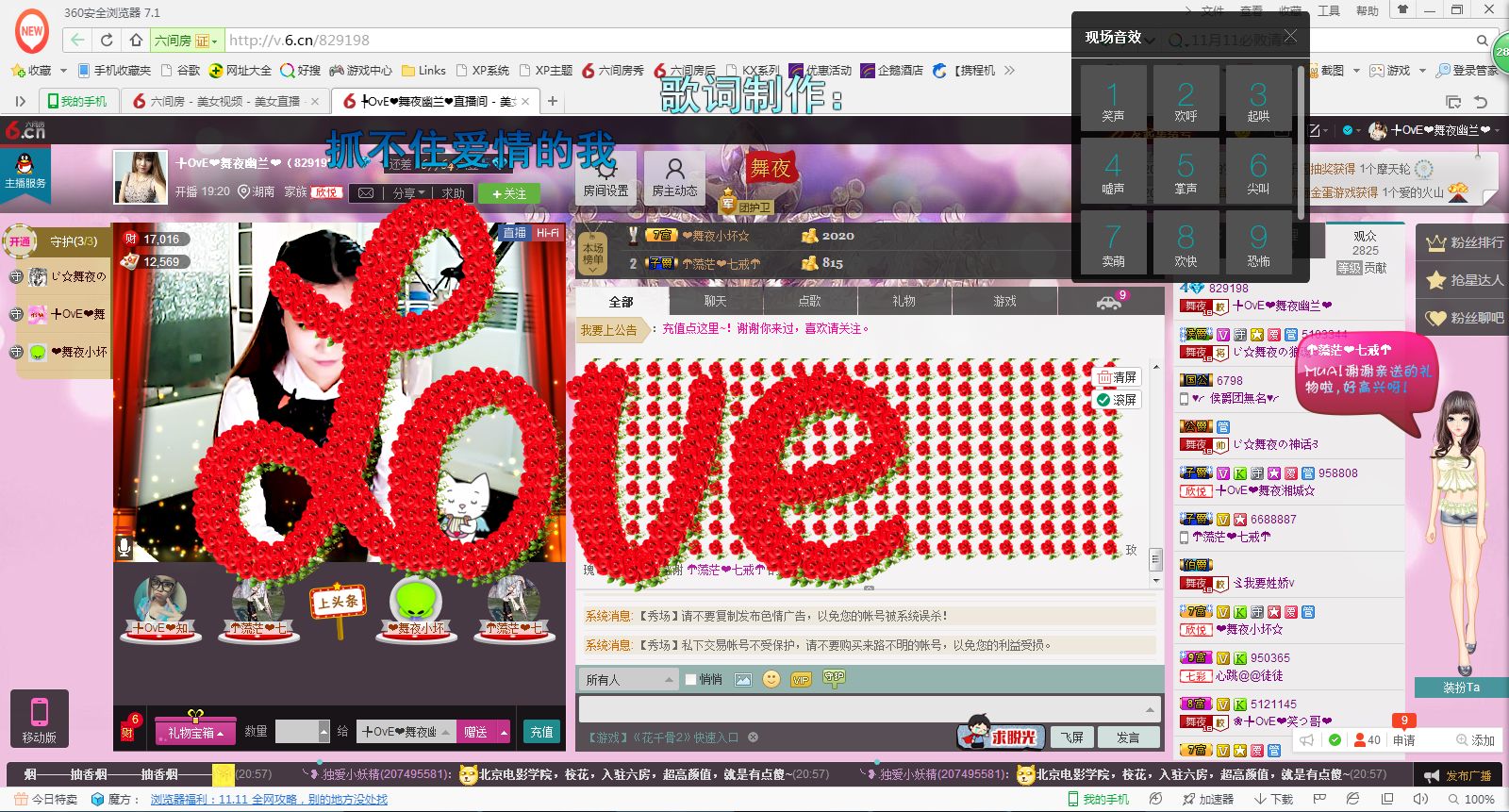Click the 守护 bubble icon

[x=833, y=678]
